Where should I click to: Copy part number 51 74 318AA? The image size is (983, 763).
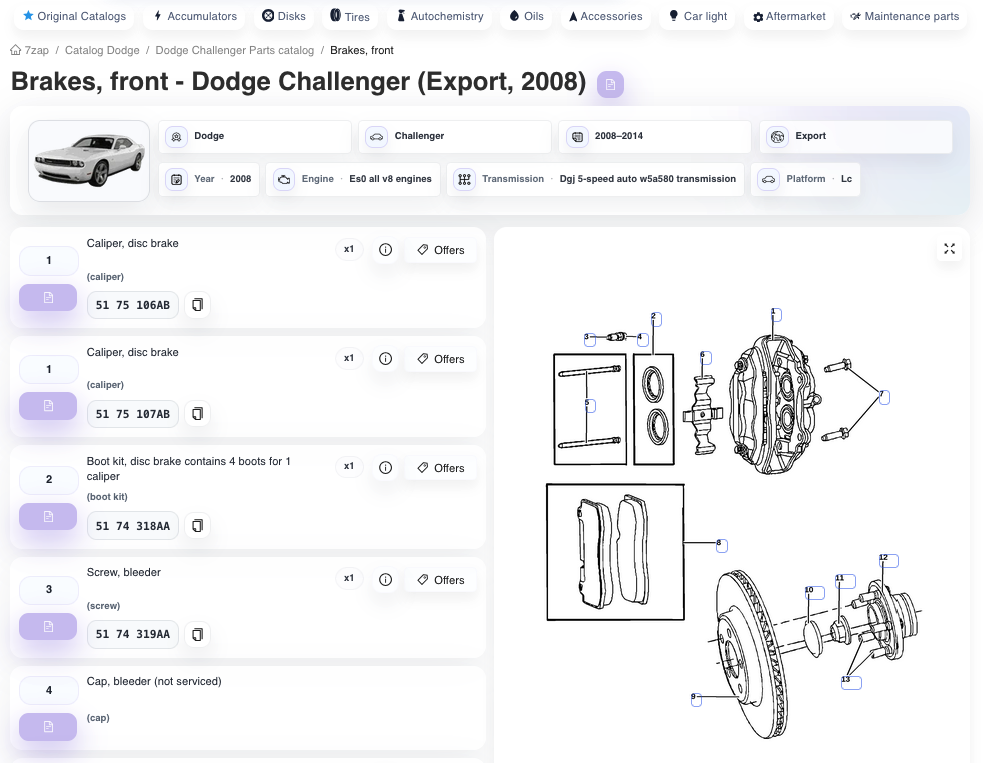(197, 525)
